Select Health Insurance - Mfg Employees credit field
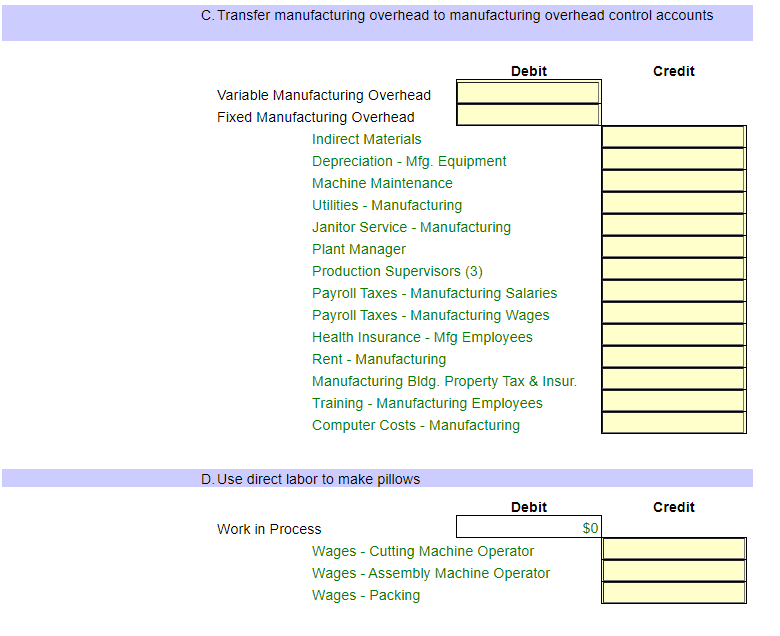This screenshot has width=780, height=636. pyautogui.click(x=674, y=335)
